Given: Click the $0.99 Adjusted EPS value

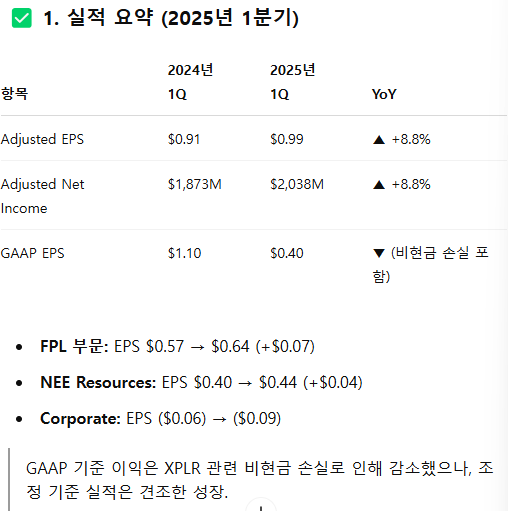Looking at the screenshot, I should 287,139.
